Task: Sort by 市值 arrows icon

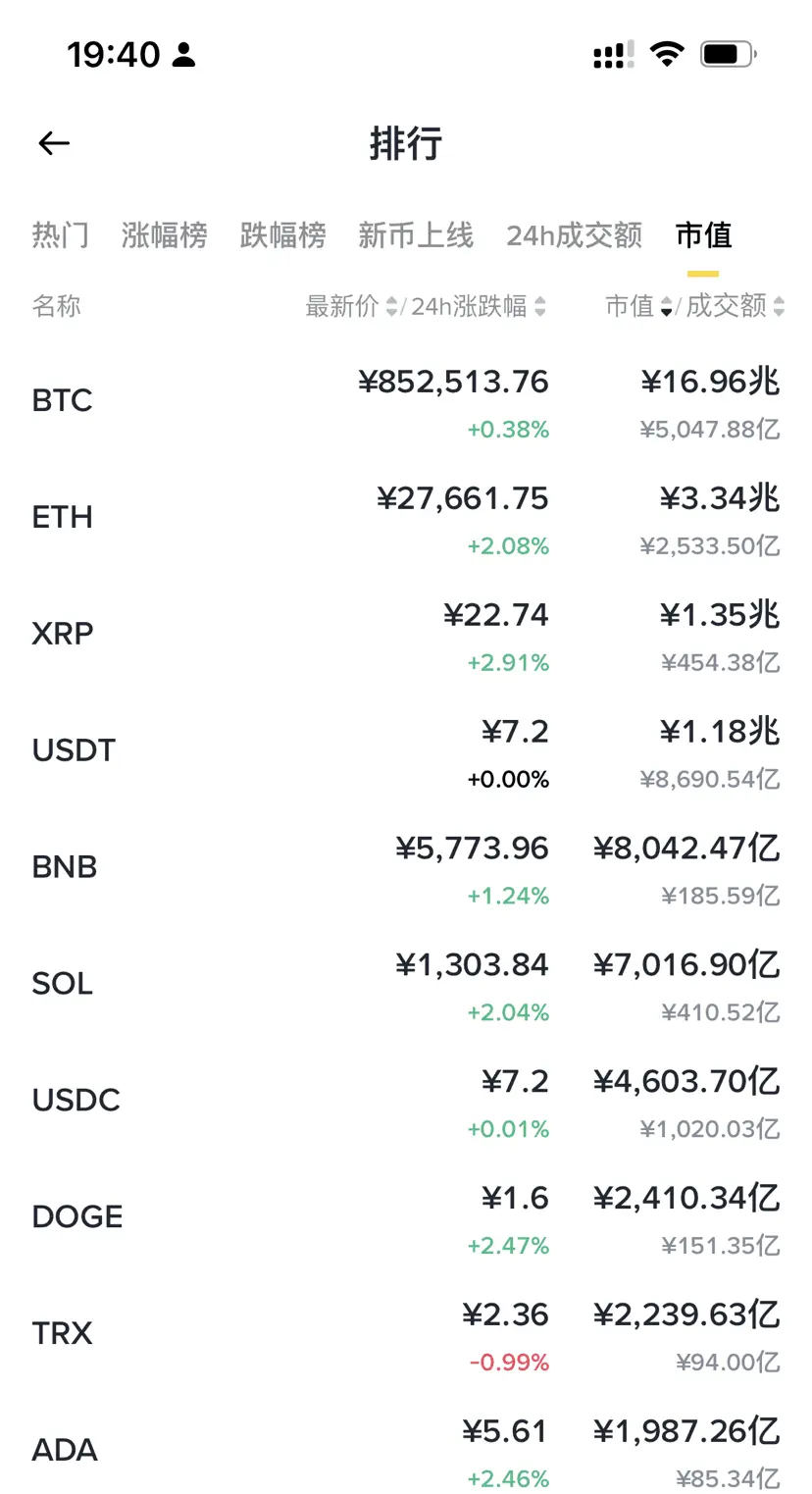Action: pyautogui.click(x=667, y=307)
